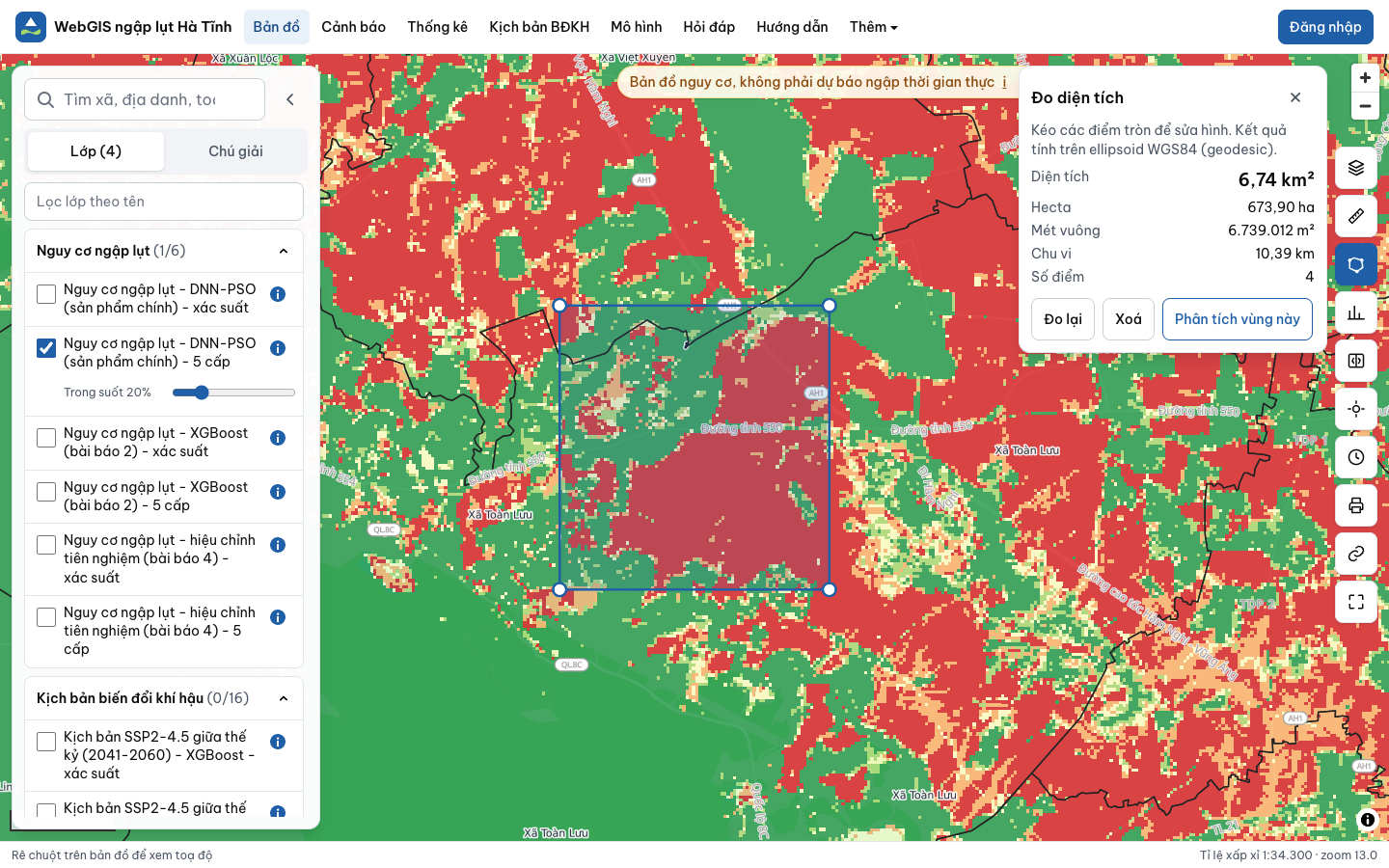The height and width of the screenshot is (868, 1389).
Task: Select the ruler distance measurement tool
Action: pos(1356,216)
